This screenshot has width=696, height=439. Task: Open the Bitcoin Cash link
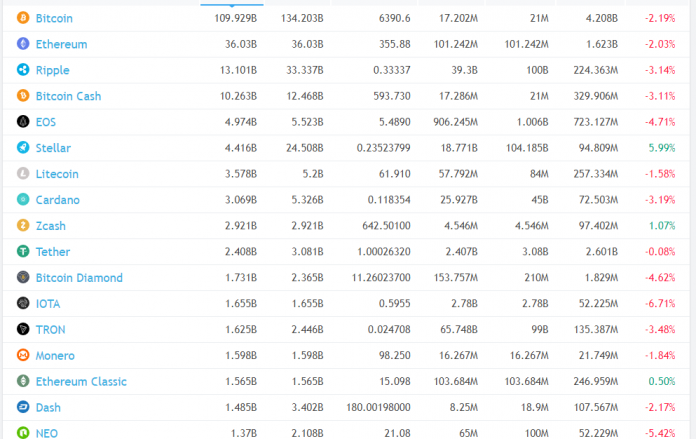coord(68,96)
